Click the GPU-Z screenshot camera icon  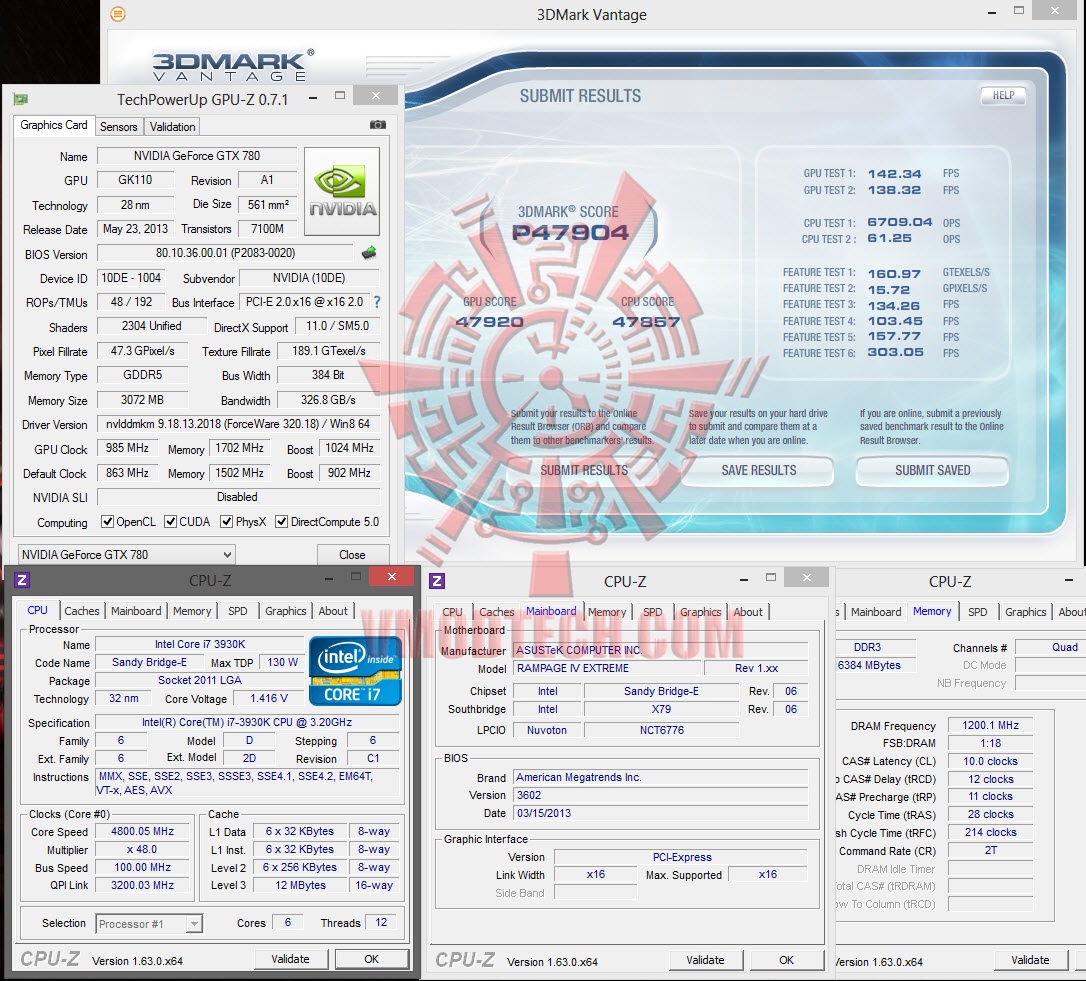(377, 125)
